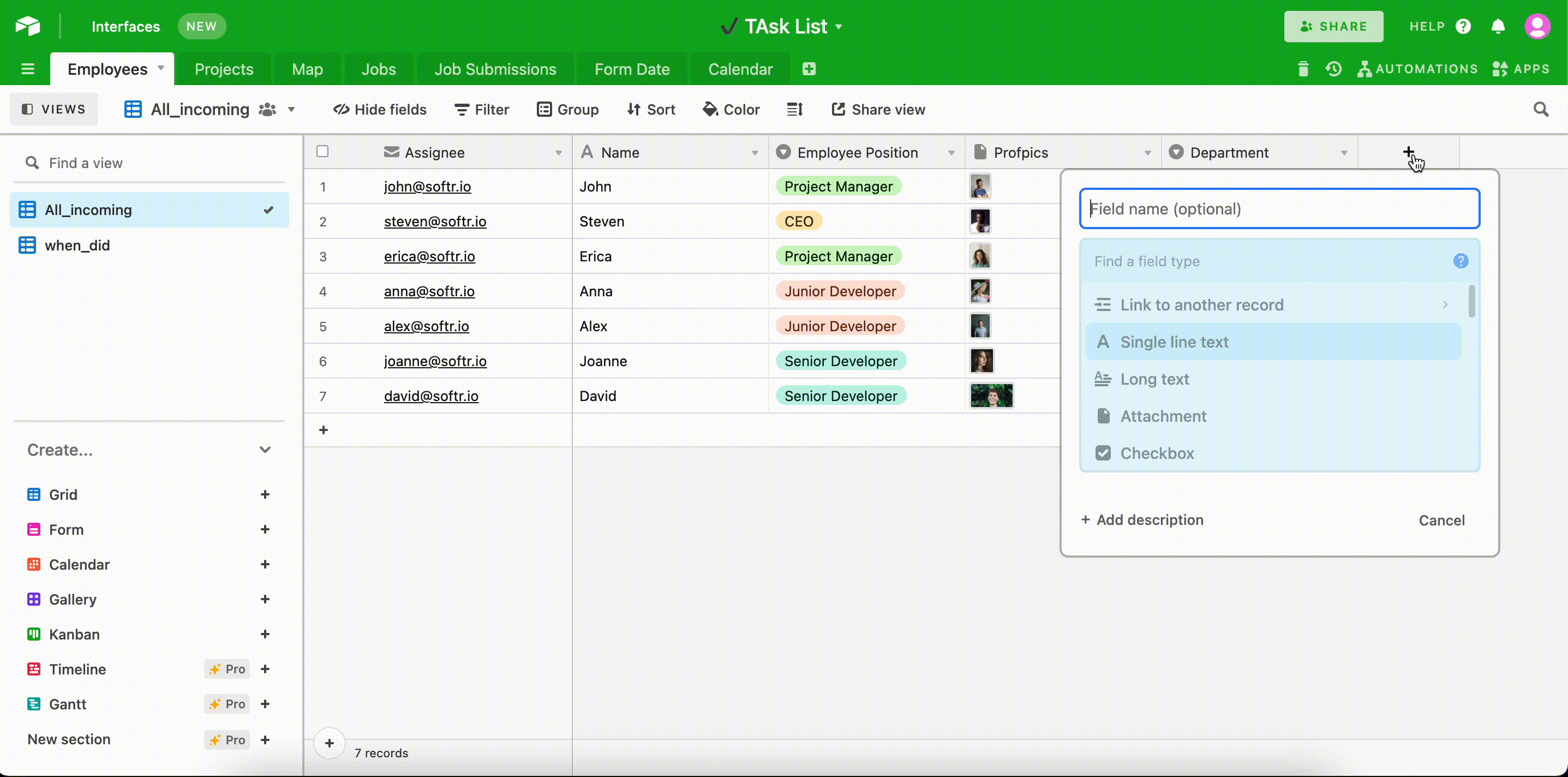Open Sort options for the grid
The image size is (1568, 777).
(x=651, y=109)
